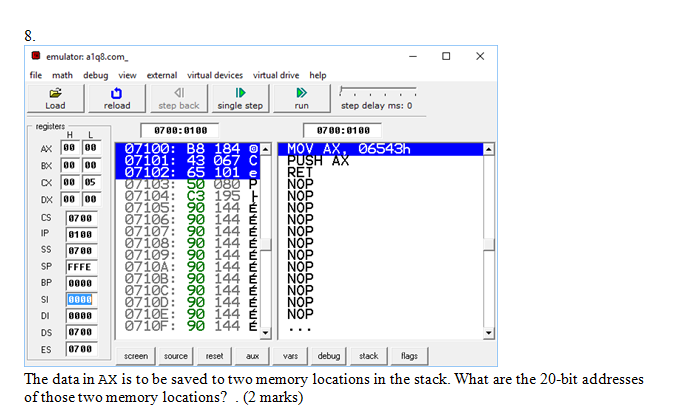Click the ellipsis line in disassembly
679x418 pixels.
(300, 328)
